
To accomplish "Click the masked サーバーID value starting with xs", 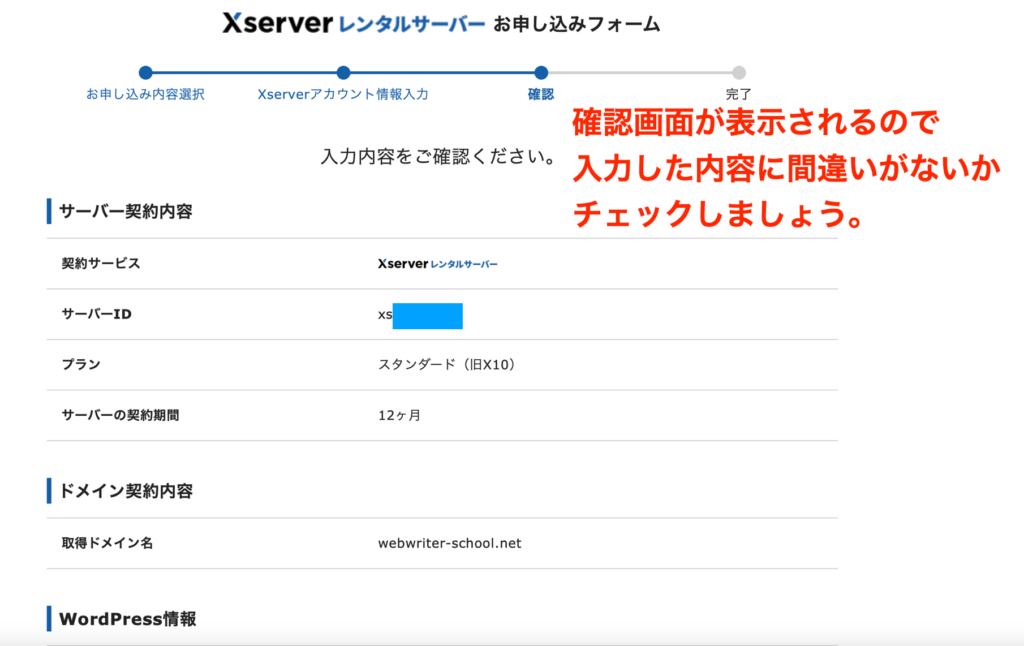I will pos(420,315).
